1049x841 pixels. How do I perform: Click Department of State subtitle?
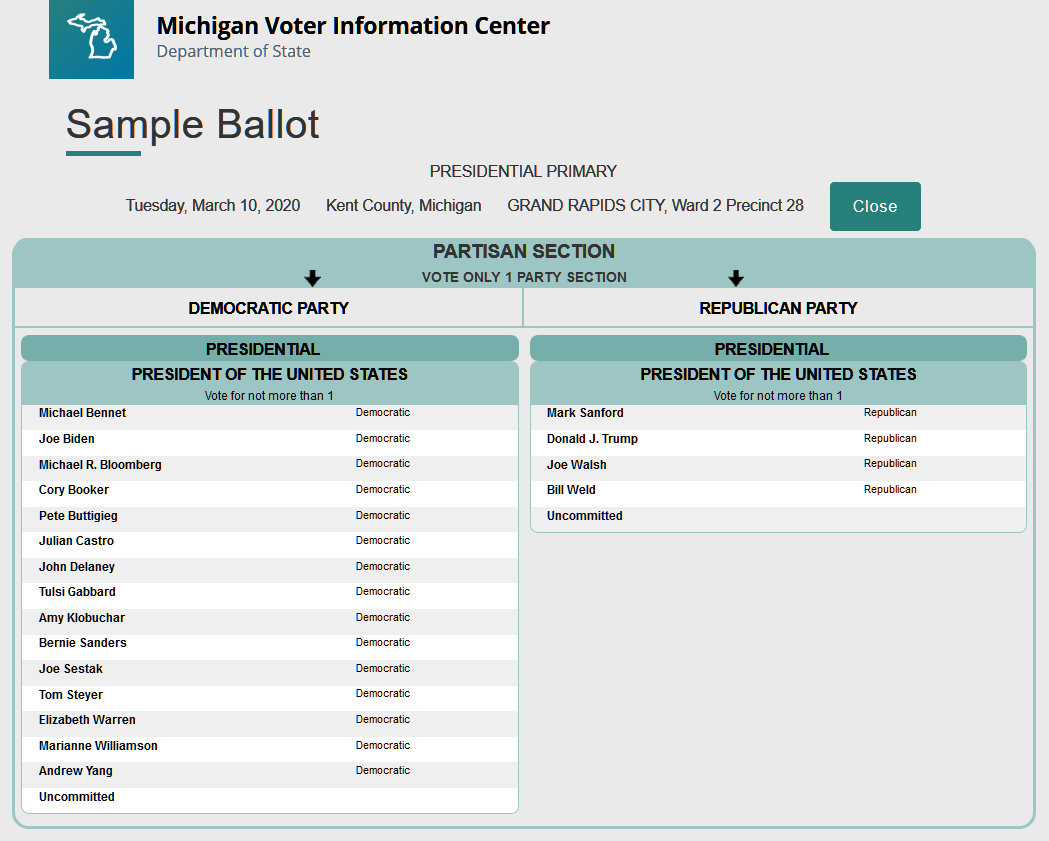233,51
